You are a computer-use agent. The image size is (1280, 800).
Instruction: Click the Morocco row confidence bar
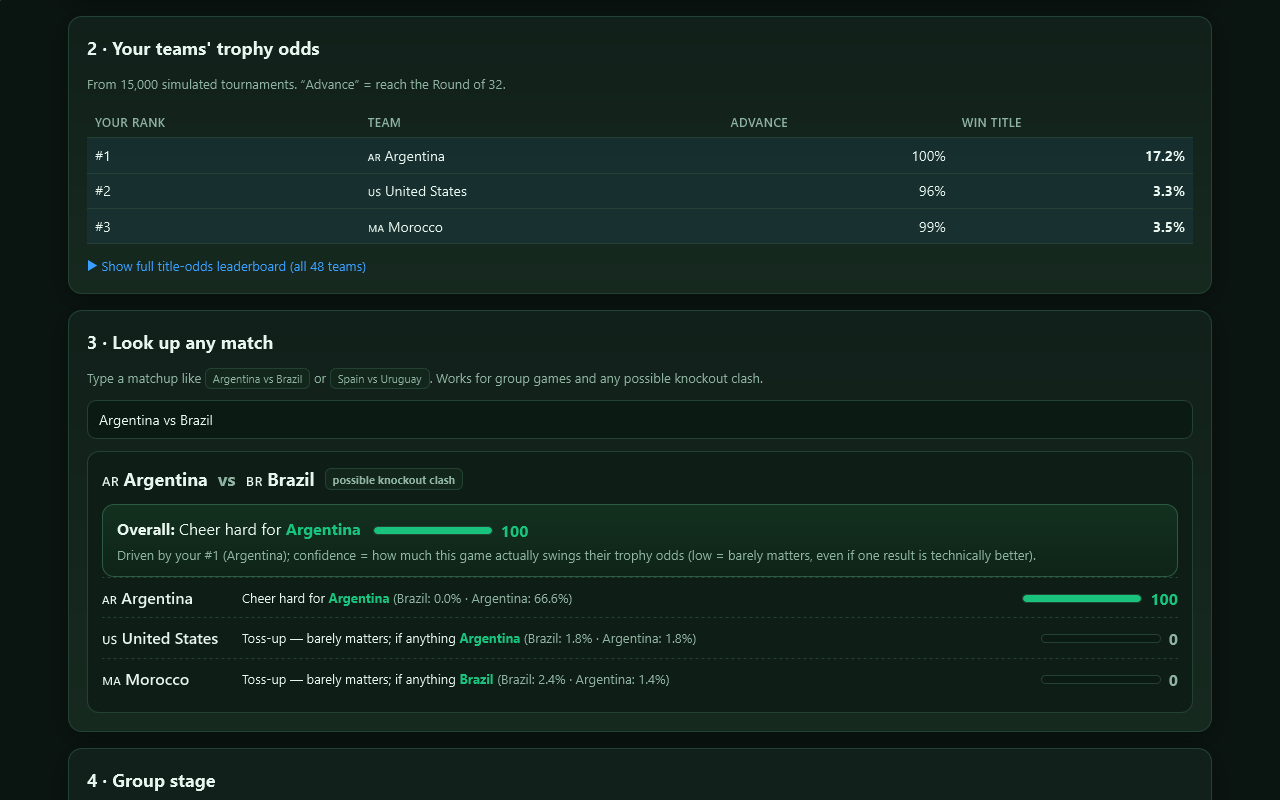[x=1101, y=680]
